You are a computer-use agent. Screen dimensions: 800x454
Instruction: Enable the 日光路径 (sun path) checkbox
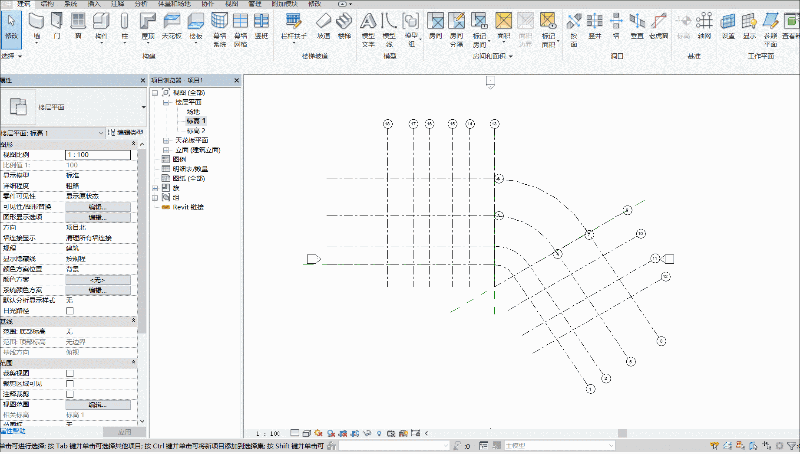point(70,311)
